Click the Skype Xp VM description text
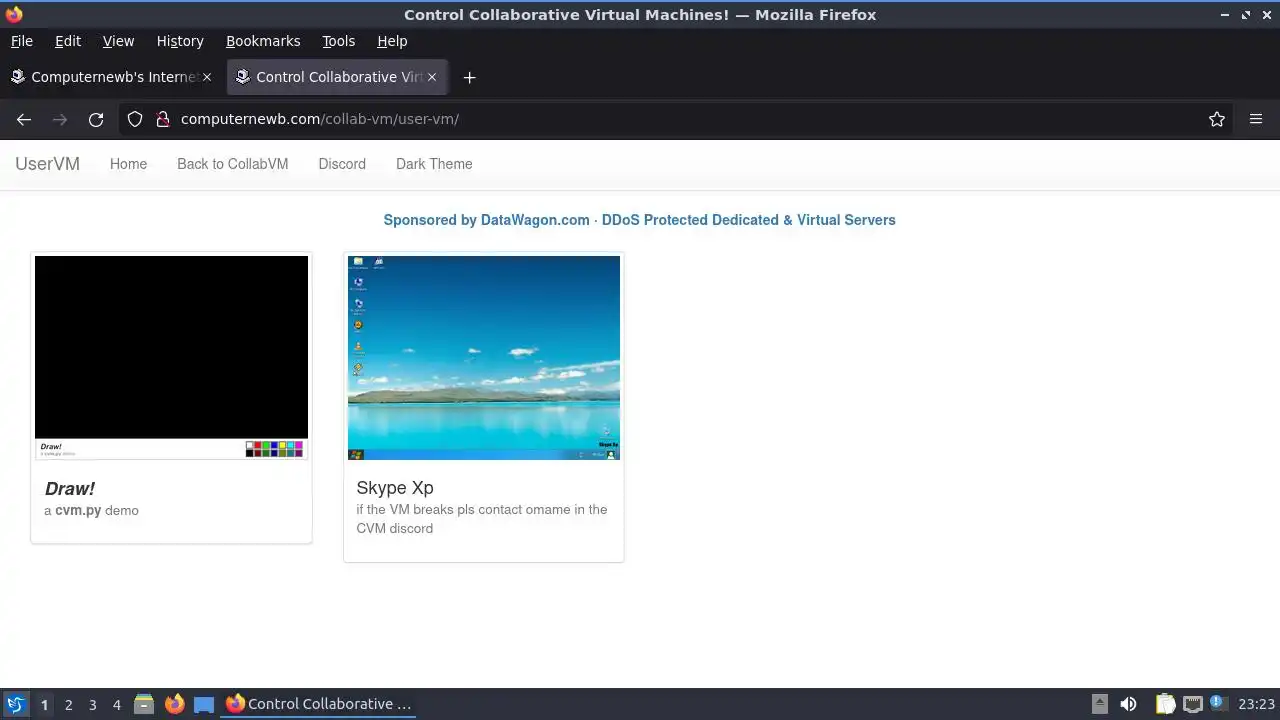 [x=482, y=519]
